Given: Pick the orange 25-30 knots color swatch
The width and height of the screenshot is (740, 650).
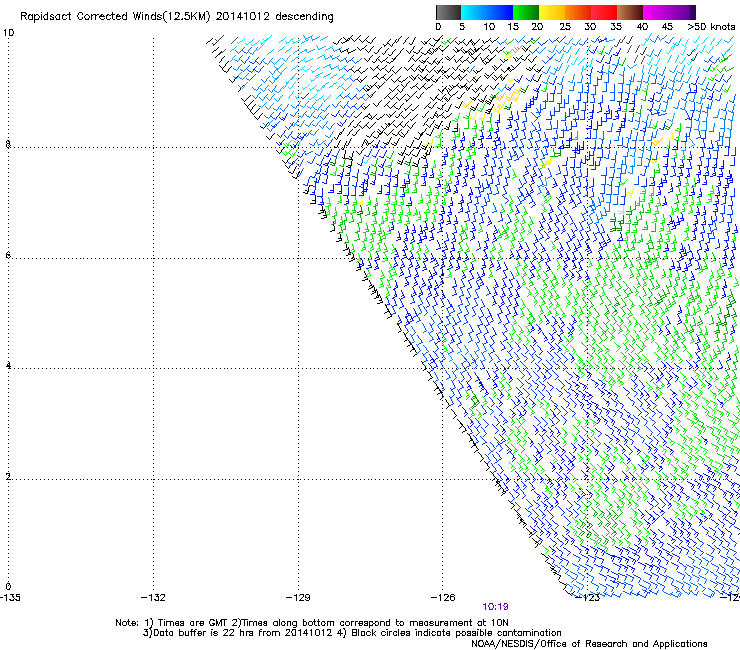Looking at the screenshot, I should click(578, 12).
